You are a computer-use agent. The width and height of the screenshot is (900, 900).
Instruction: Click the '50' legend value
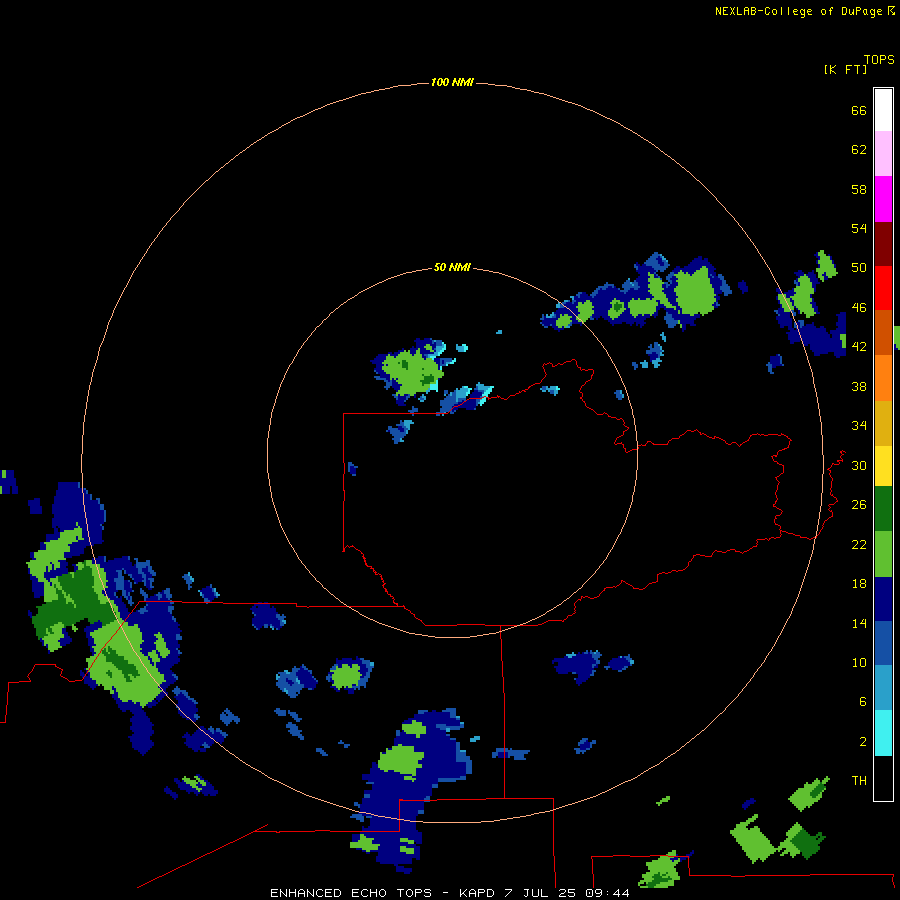(859, 268)
